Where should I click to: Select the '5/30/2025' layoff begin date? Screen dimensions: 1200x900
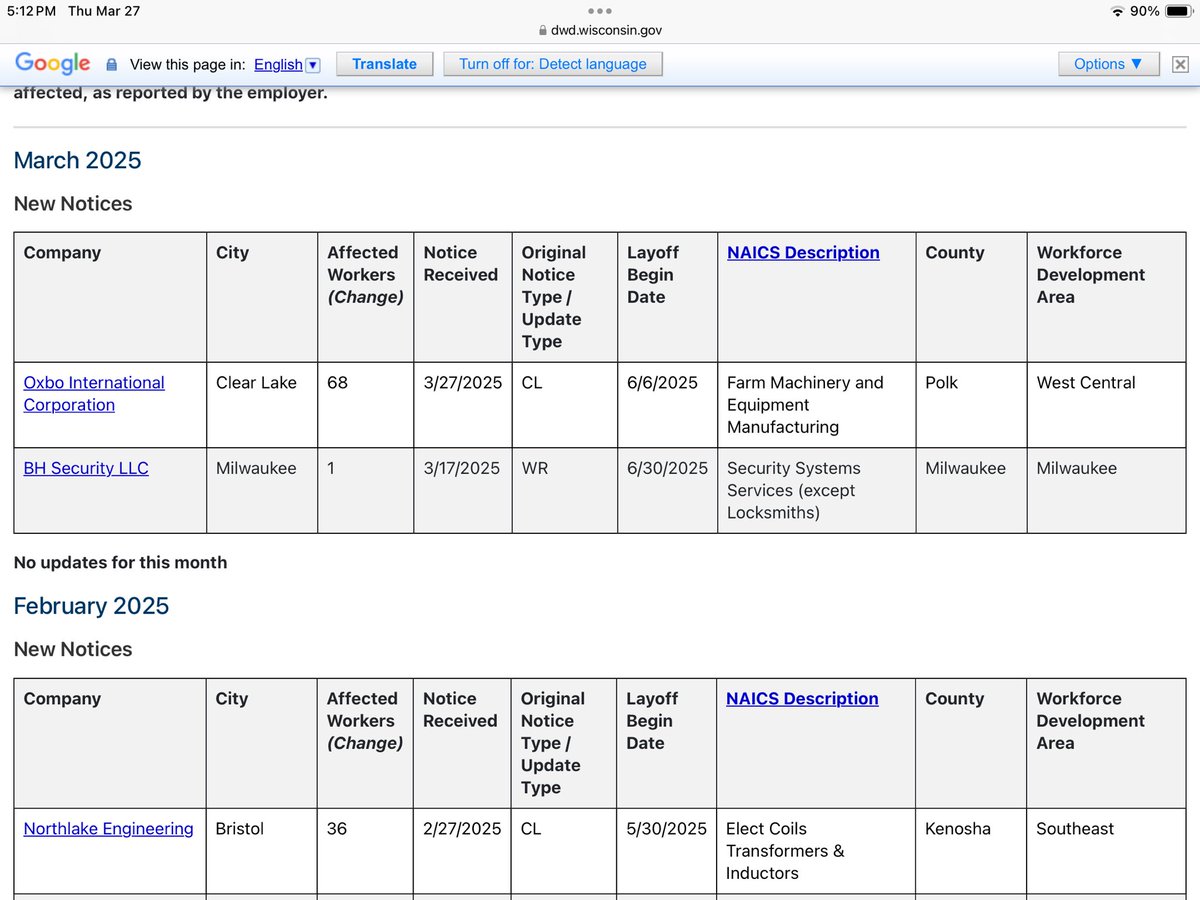point(666,850)
